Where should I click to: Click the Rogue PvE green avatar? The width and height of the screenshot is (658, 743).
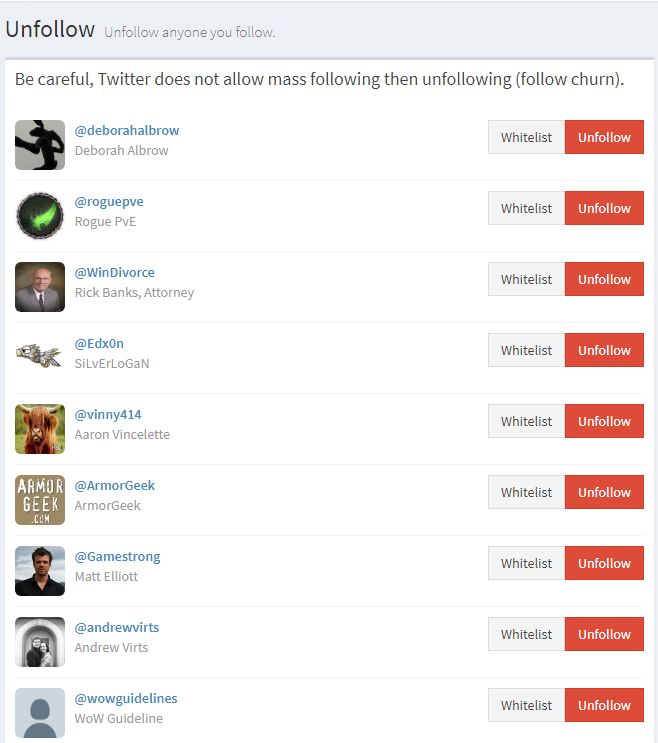(40, 216)
